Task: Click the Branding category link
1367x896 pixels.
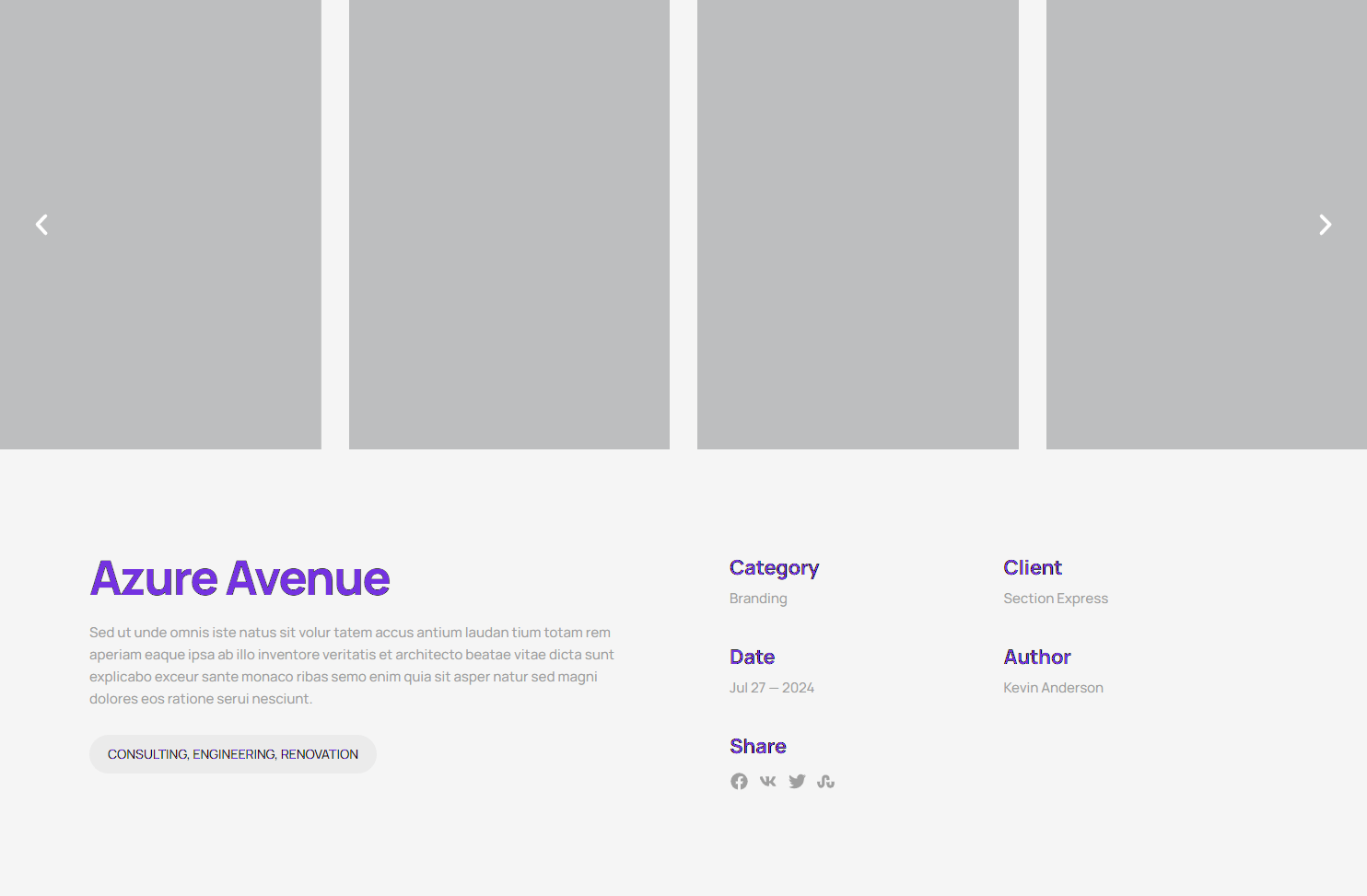Action: pos(758,599)
